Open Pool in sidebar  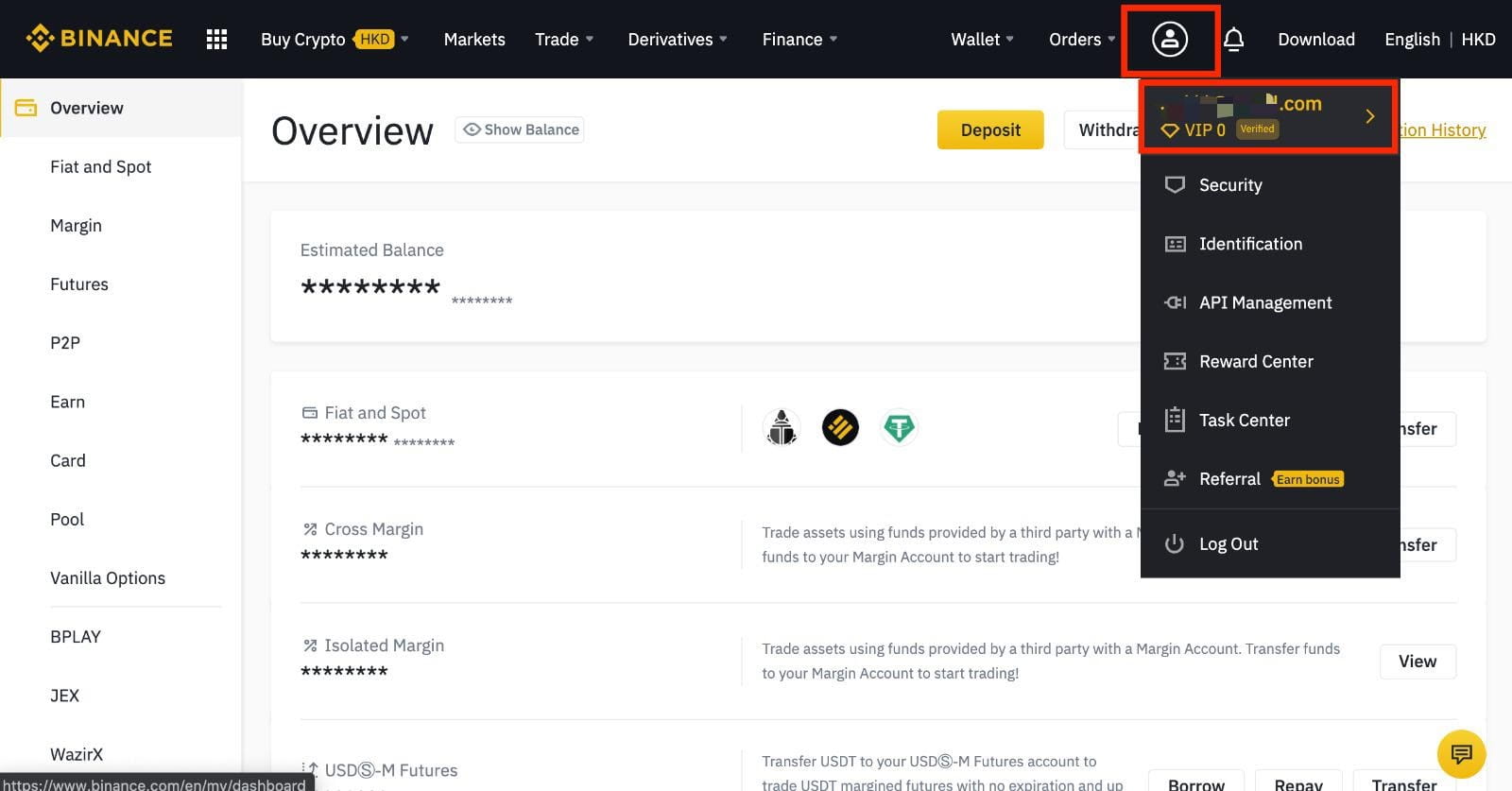67,519
